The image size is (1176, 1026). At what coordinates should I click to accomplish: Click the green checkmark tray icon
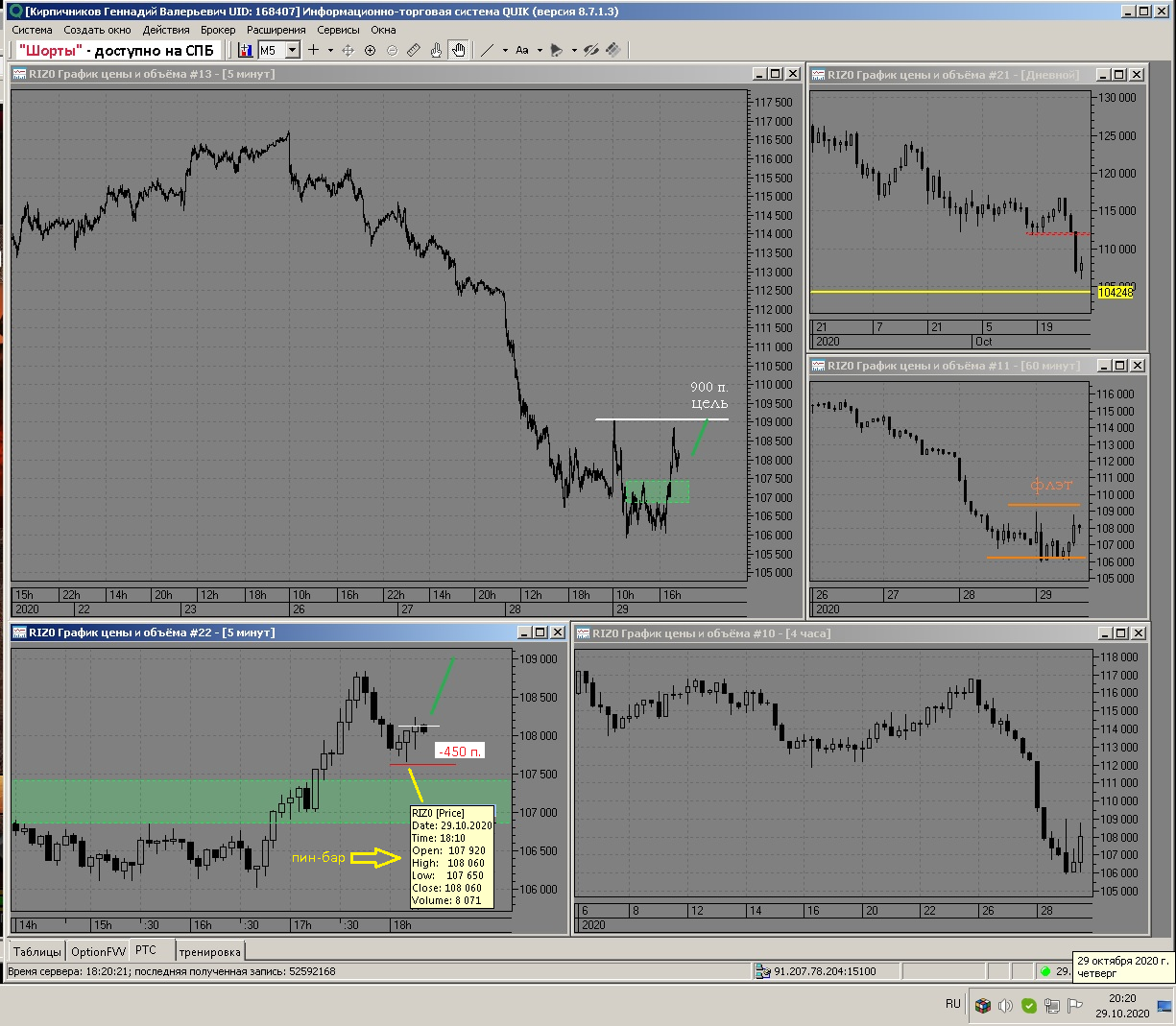[x=1029, y=1005]
